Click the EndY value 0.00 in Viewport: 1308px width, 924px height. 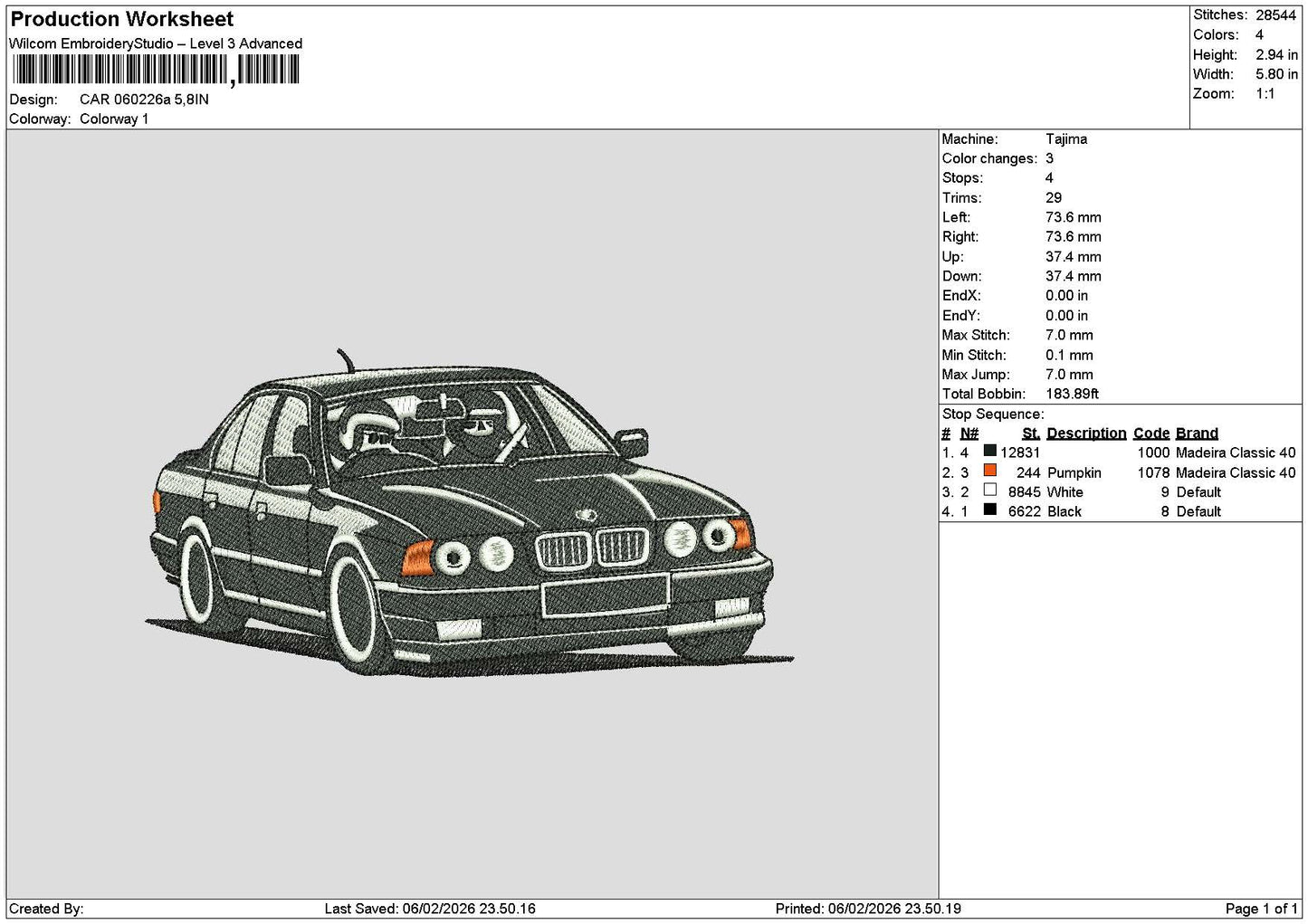click(1067, 316)
